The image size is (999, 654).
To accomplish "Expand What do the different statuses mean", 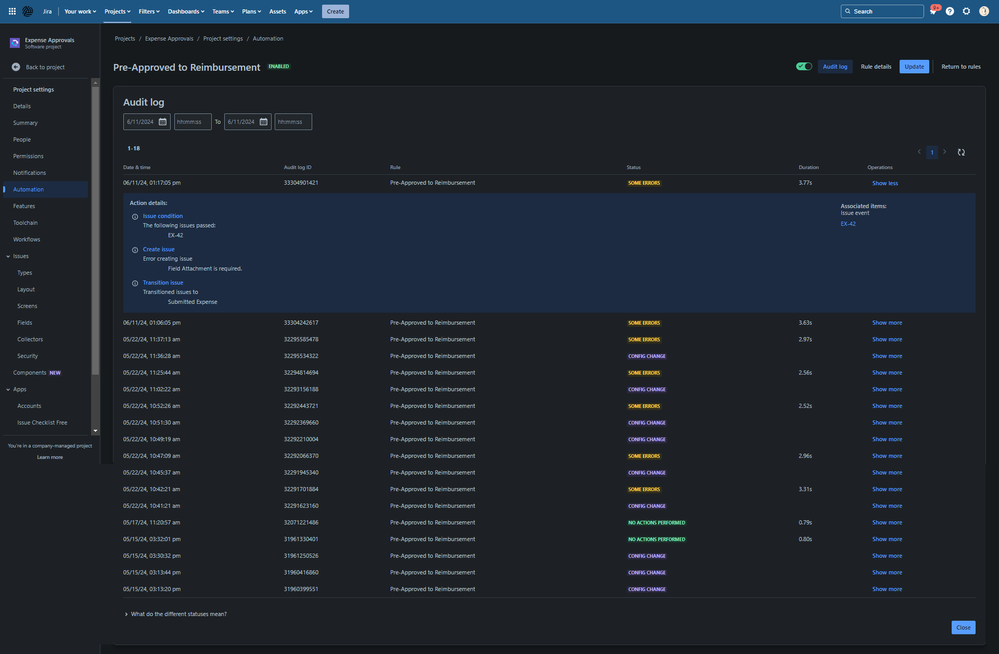I will coord(175,614).
